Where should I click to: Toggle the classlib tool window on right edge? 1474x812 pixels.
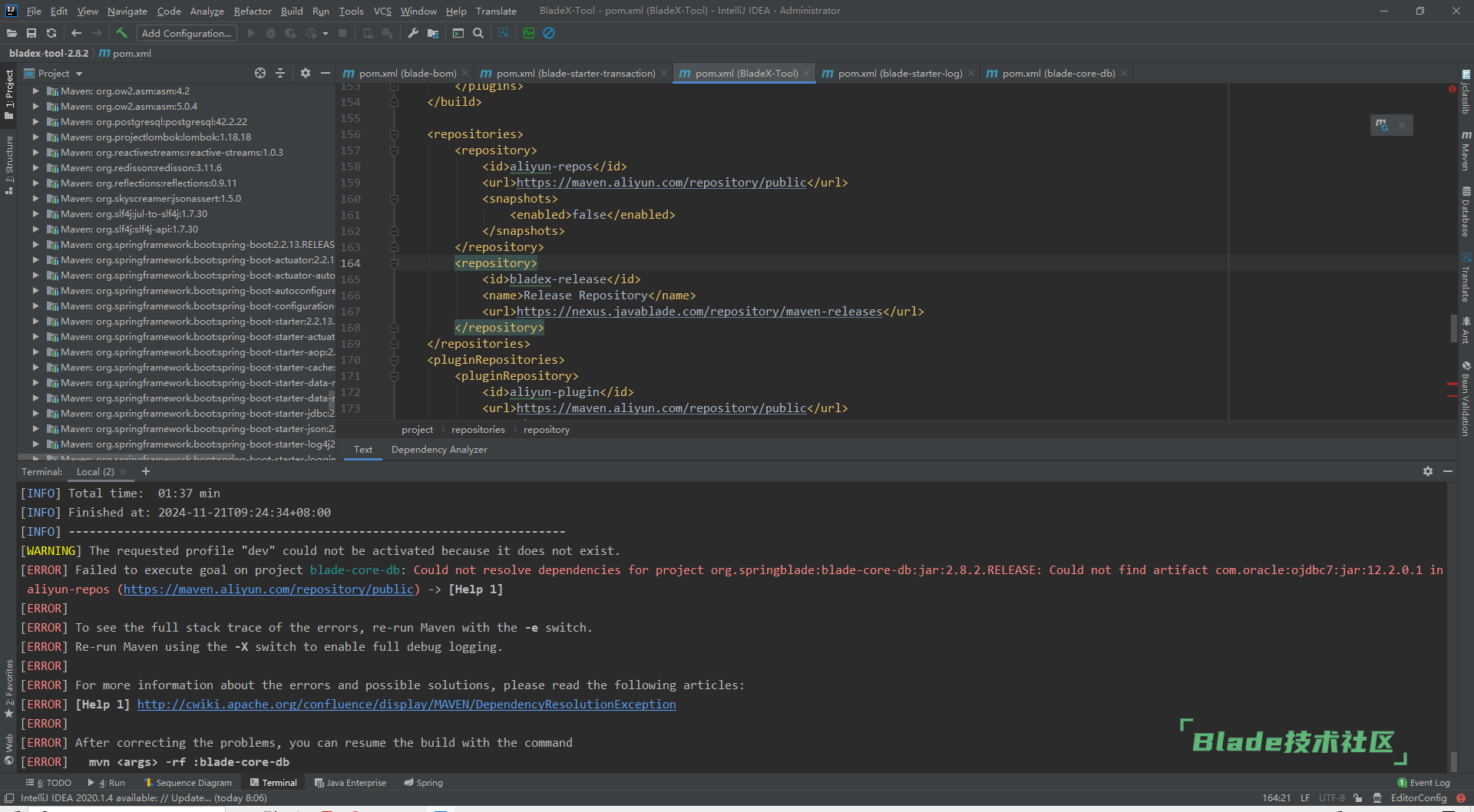1466,92
